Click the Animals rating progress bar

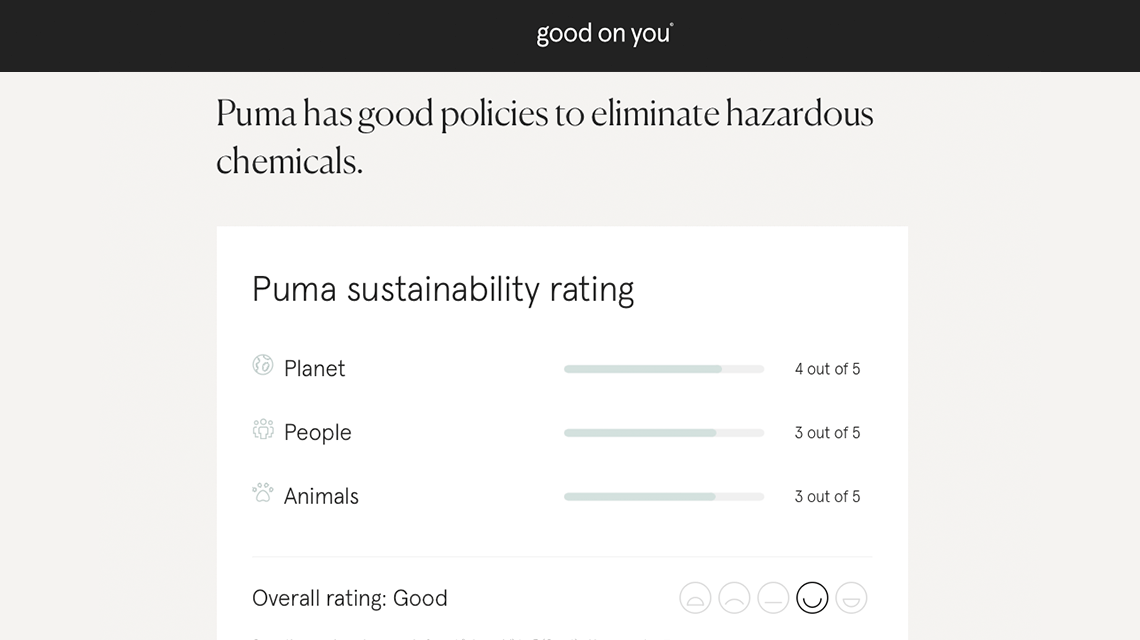pos(663,497)
